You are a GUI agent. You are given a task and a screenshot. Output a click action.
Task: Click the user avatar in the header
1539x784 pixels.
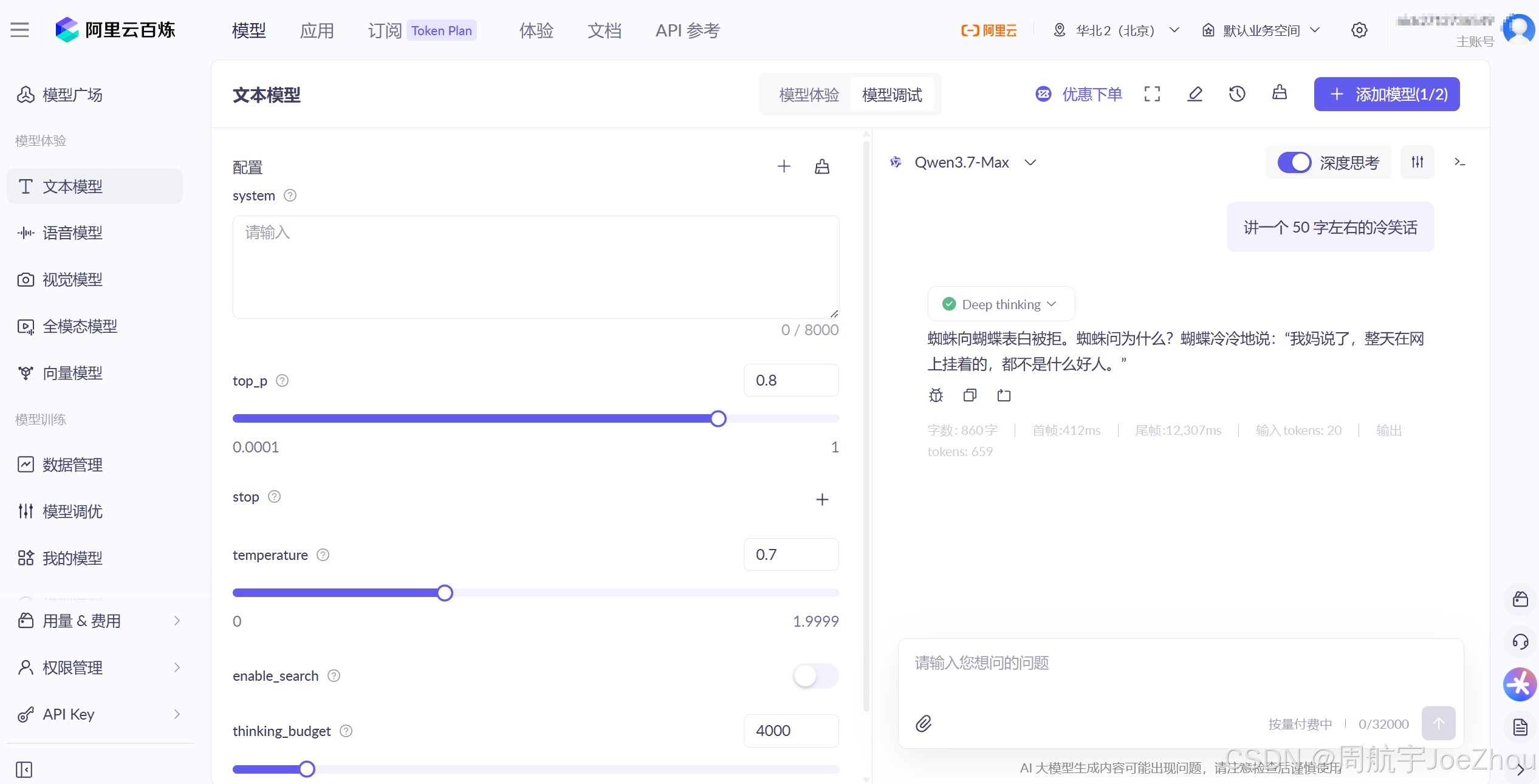(1518, 29)
